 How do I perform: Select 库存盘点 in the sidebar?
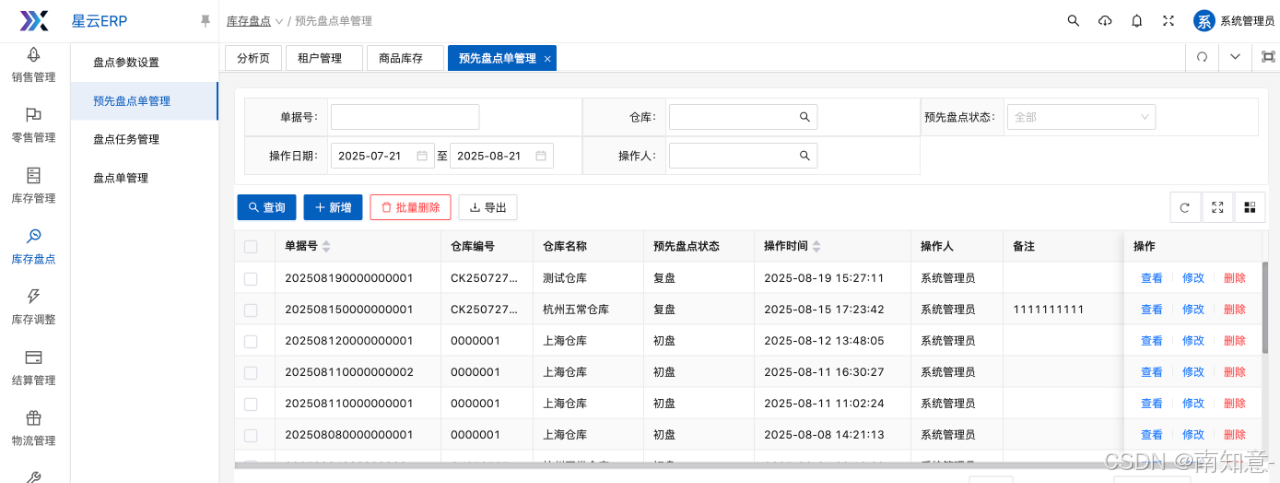pos(34,246)
